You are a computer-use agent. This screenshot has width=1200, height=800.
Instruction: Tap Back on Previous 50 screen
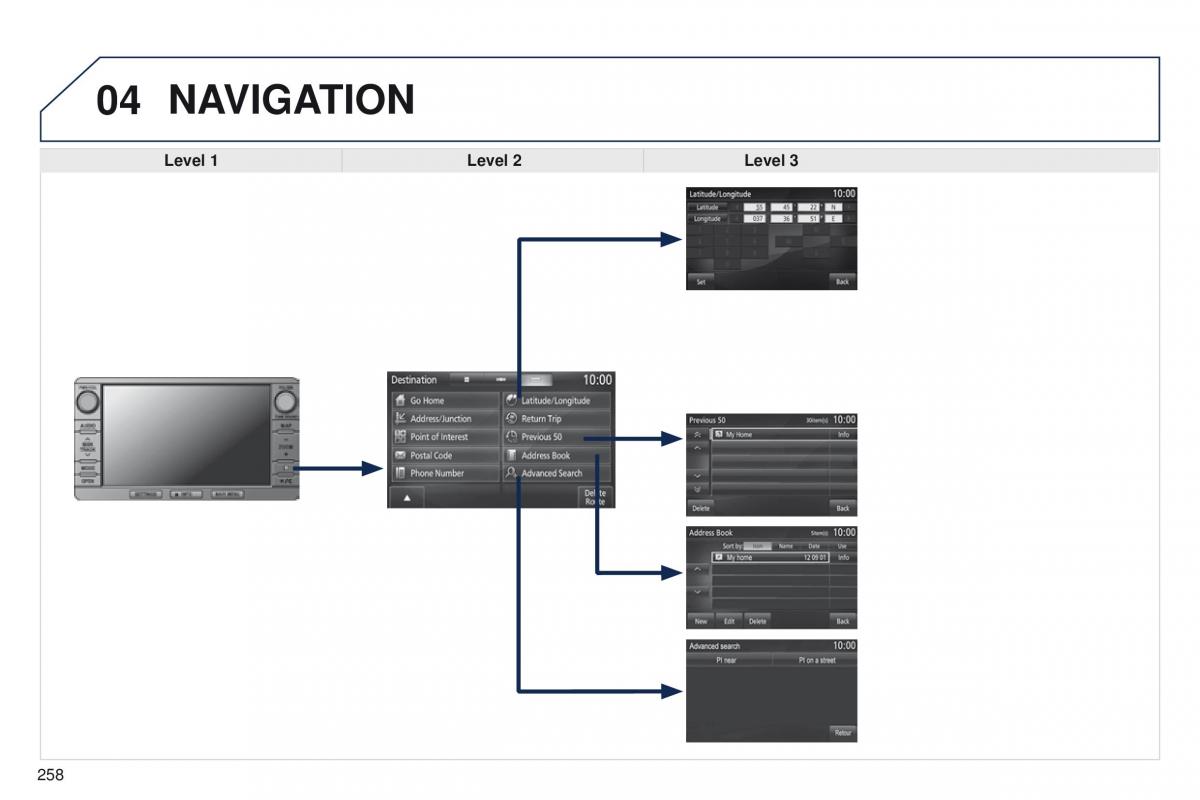[843, 508]
